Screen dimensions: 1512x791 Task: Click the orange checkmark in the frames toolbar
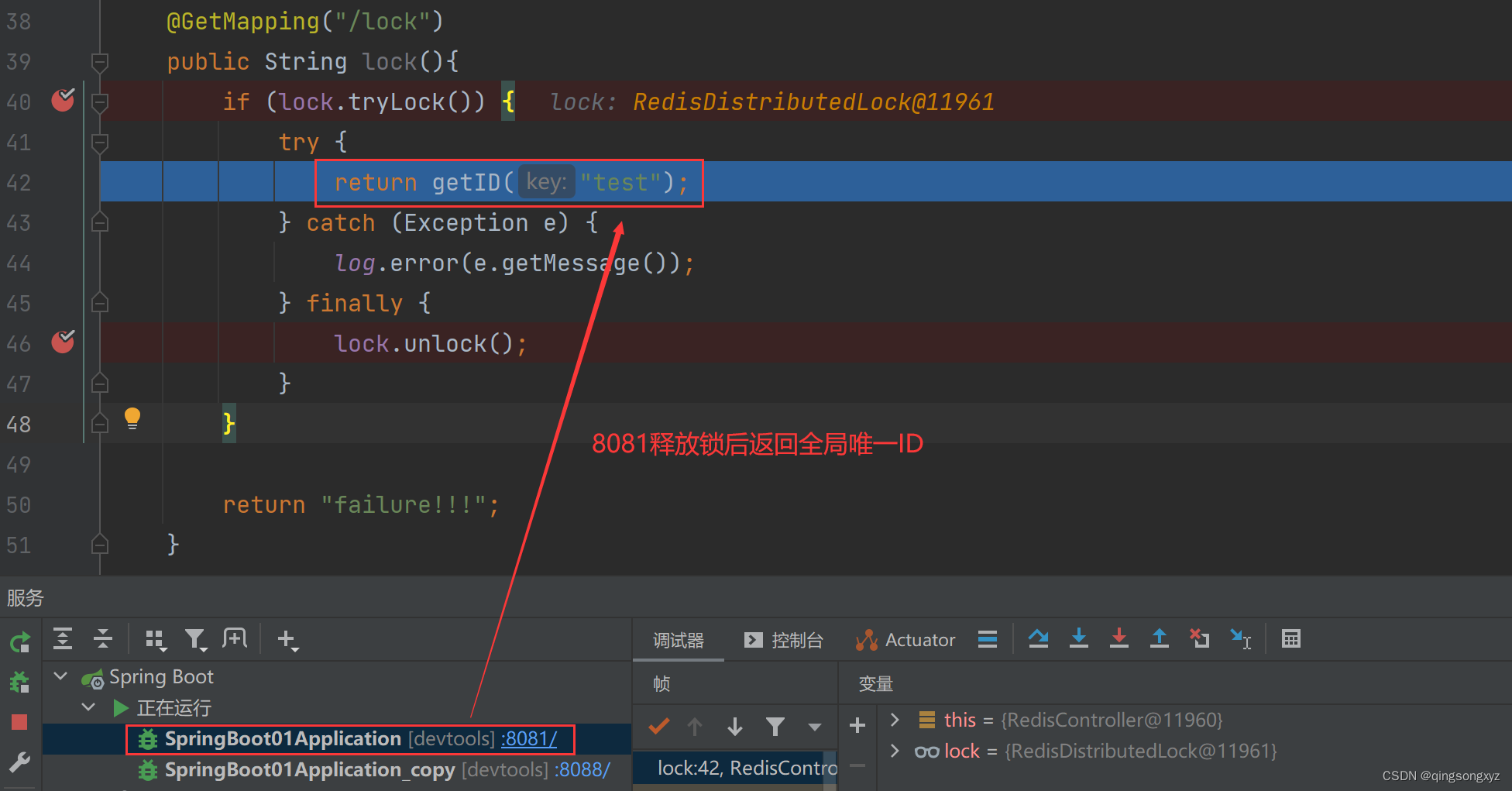pyautogui.click(x=659, y=726)
